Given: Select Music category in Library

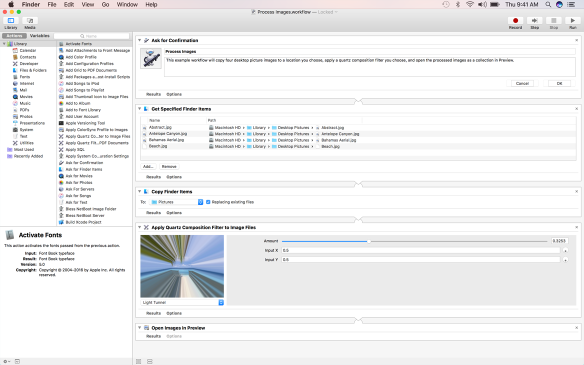Looking at the screenshot, I should 25,103.
